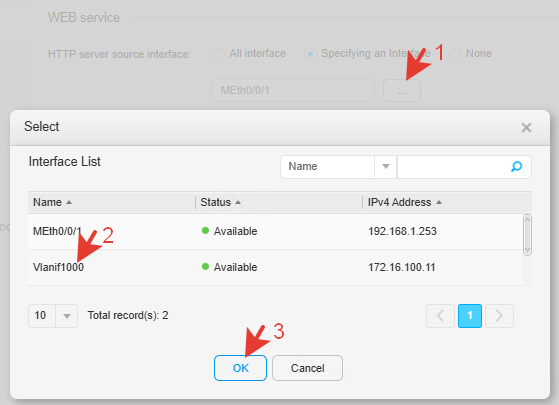Select Specifying an Interface radio button
This screenshot has height=405, width=559.
click(310, 54)
